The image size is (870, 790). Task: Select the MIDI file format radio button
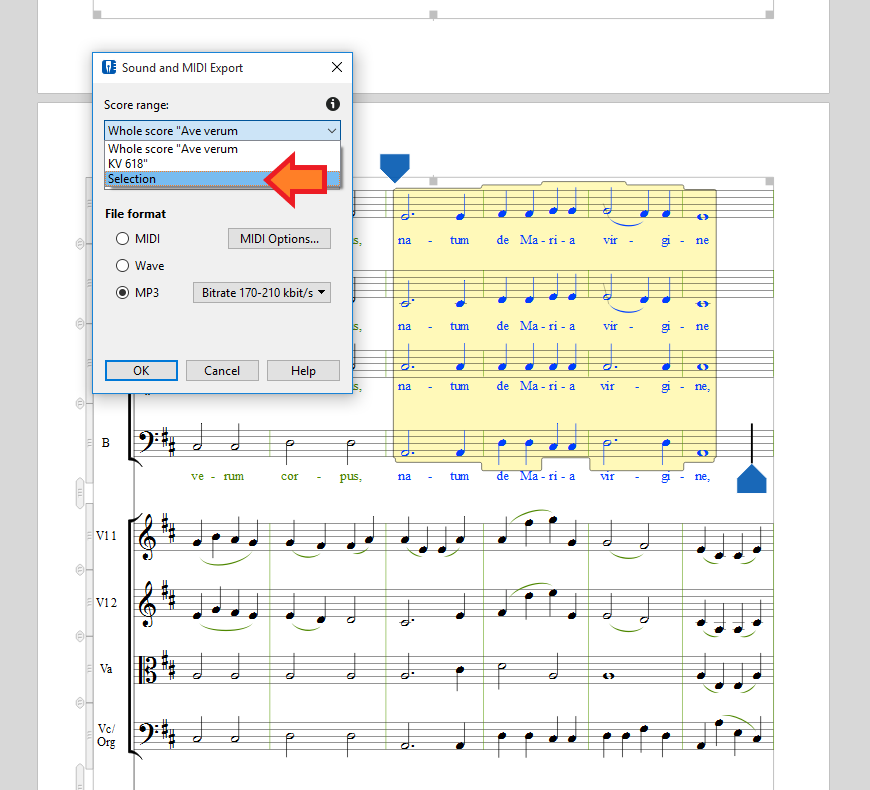123,239
